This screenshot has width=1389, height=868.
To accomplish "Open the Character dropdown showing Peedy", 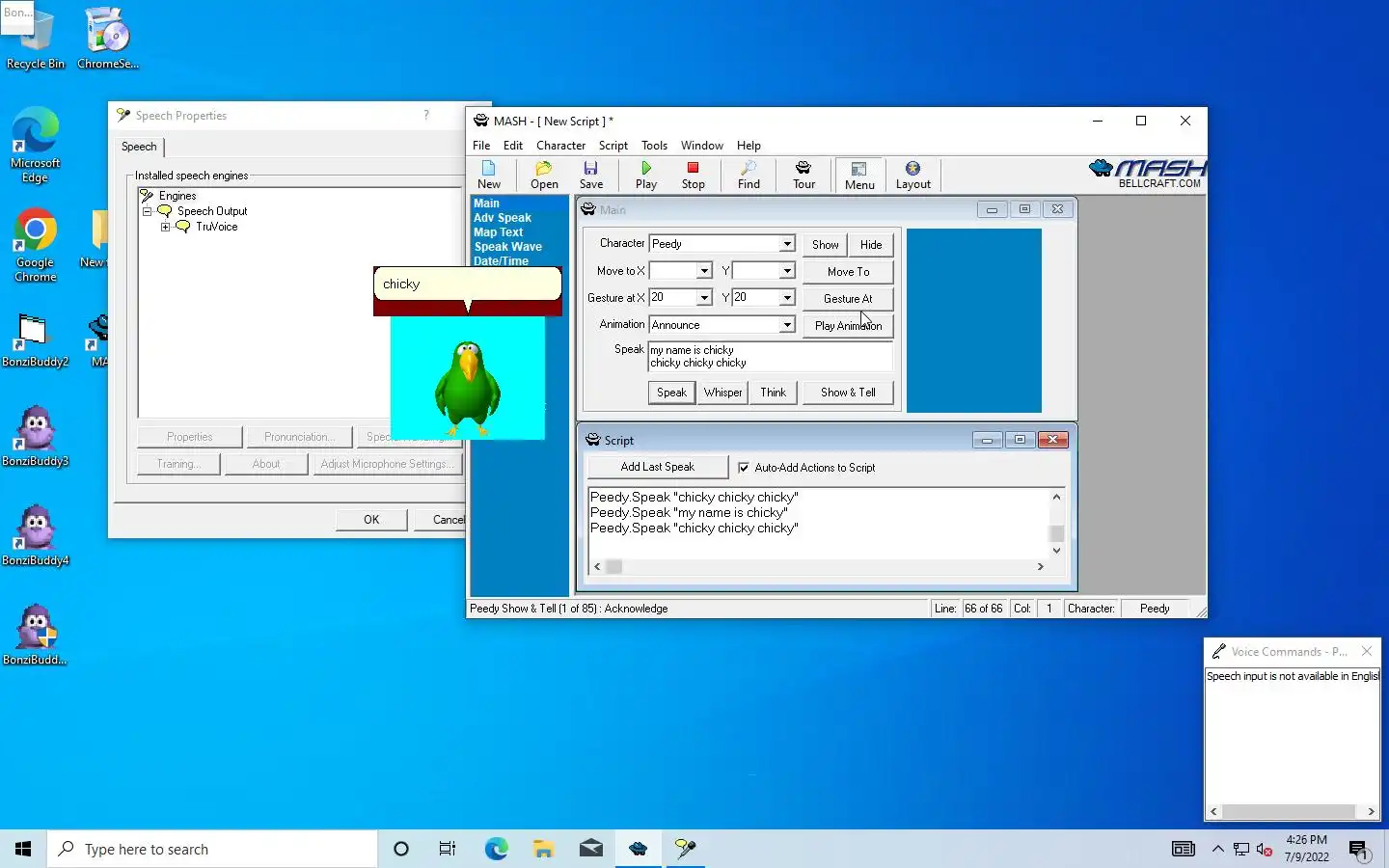I will [787, 244].
